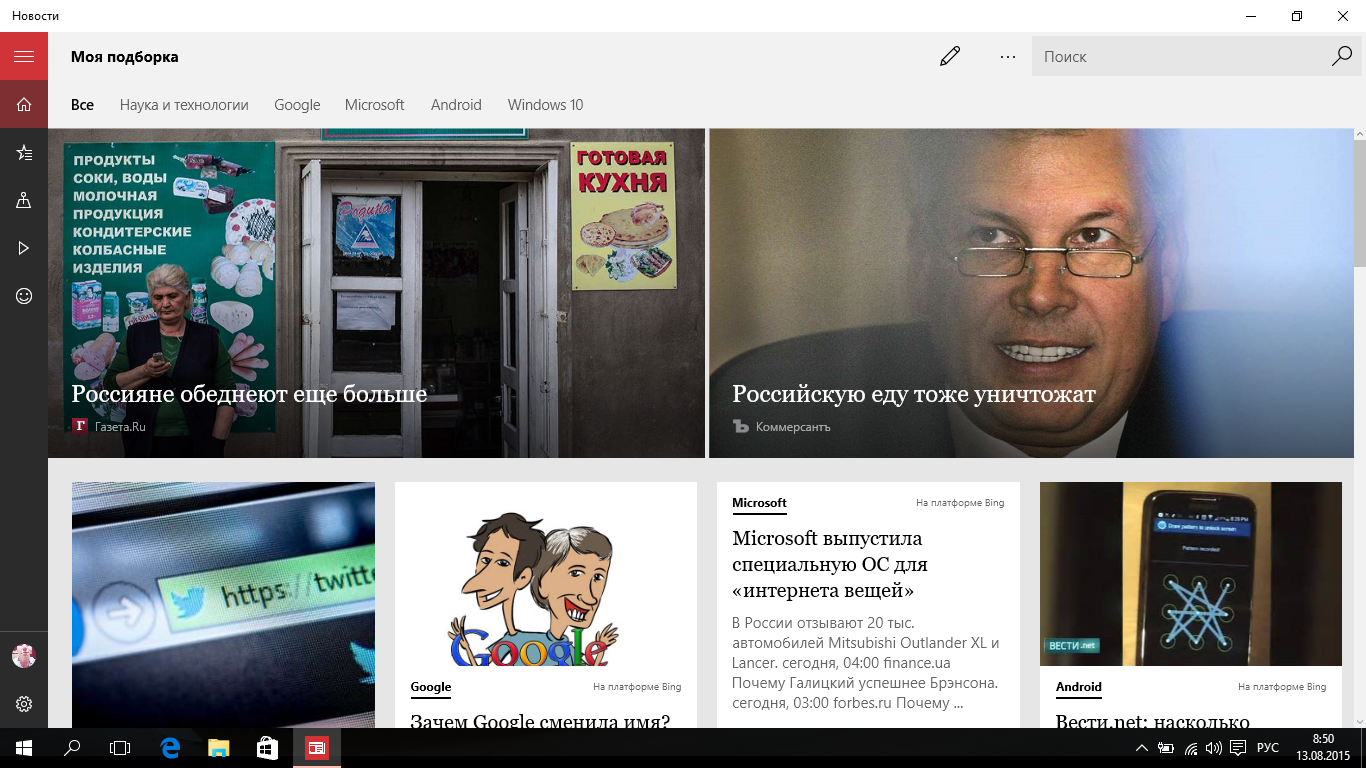1366x768 pixels.
Task: Click Коммерсантъ source label
Action: click(793, 427)
